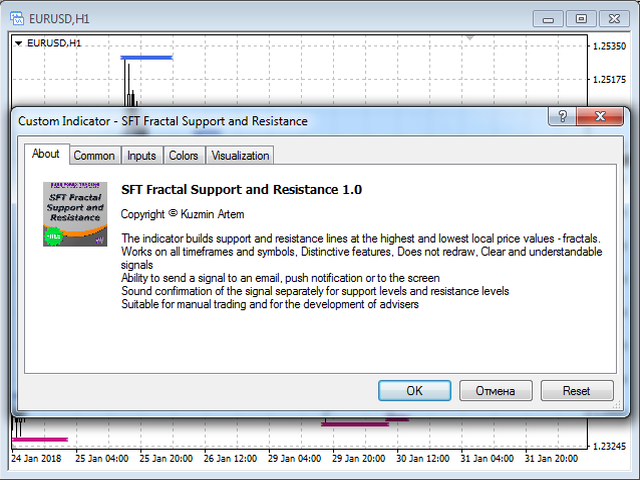Switch to the Colors tab
Image resolution: width=640 pixels, height=480 pixels.
[x=184, y=156]
